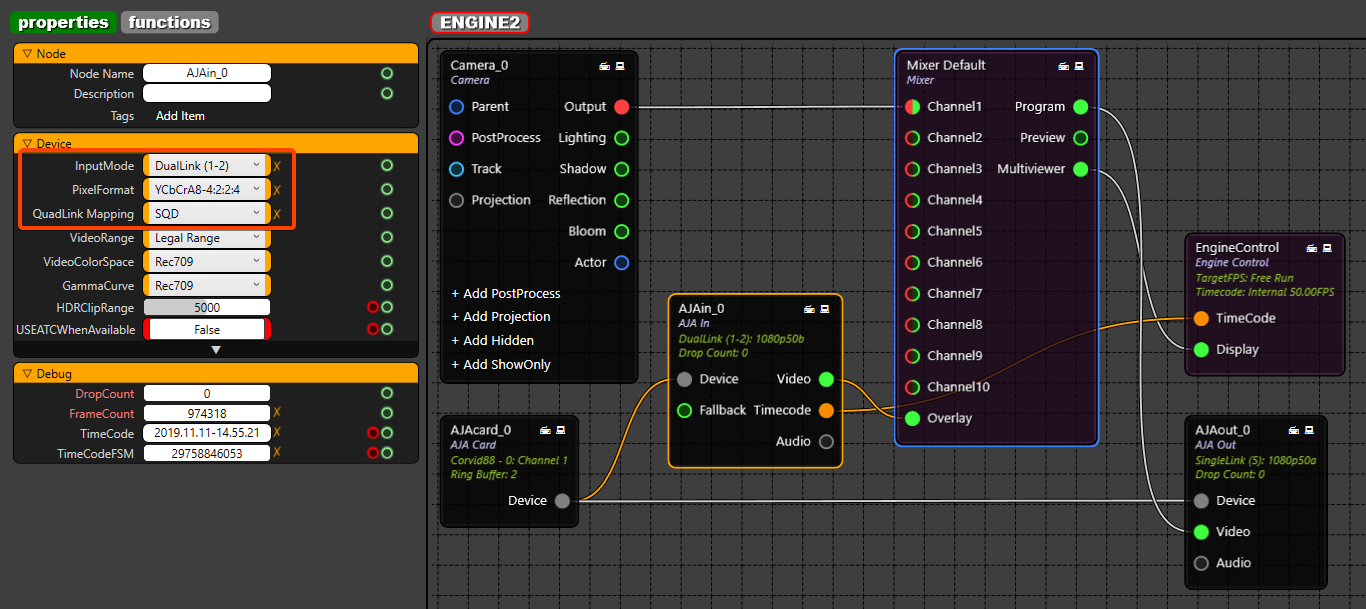Toggle the red circle beside HDRClipRange

click(x=373, y=307)
